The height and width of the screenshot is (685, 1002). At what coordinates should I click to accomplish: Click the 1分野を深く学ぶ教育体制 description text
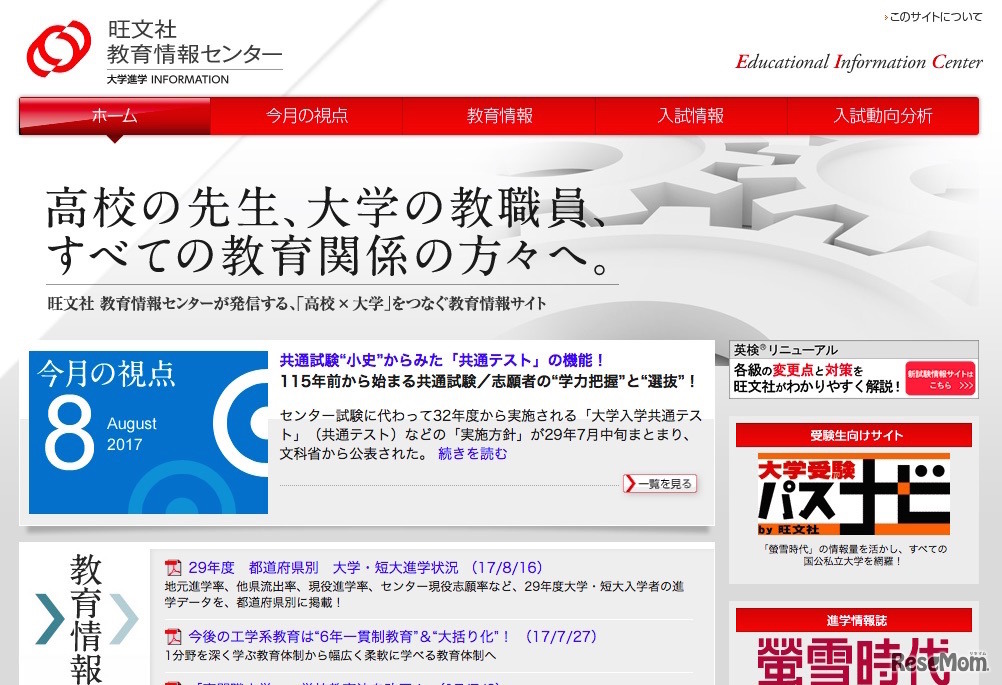tap(330, 656)
